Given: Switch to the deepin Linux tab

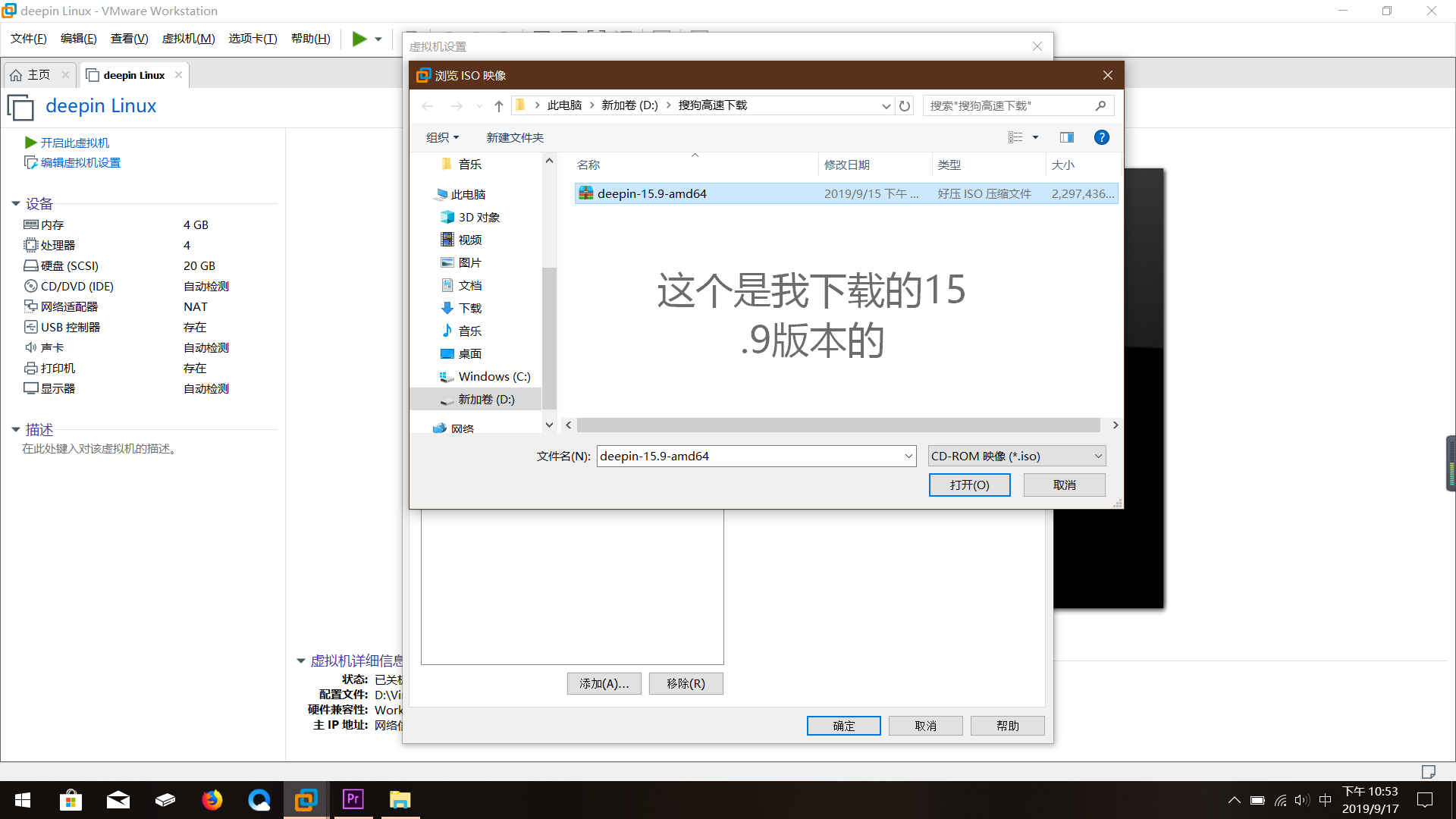Looking at the screenshot, I should [x=133, y=75].
